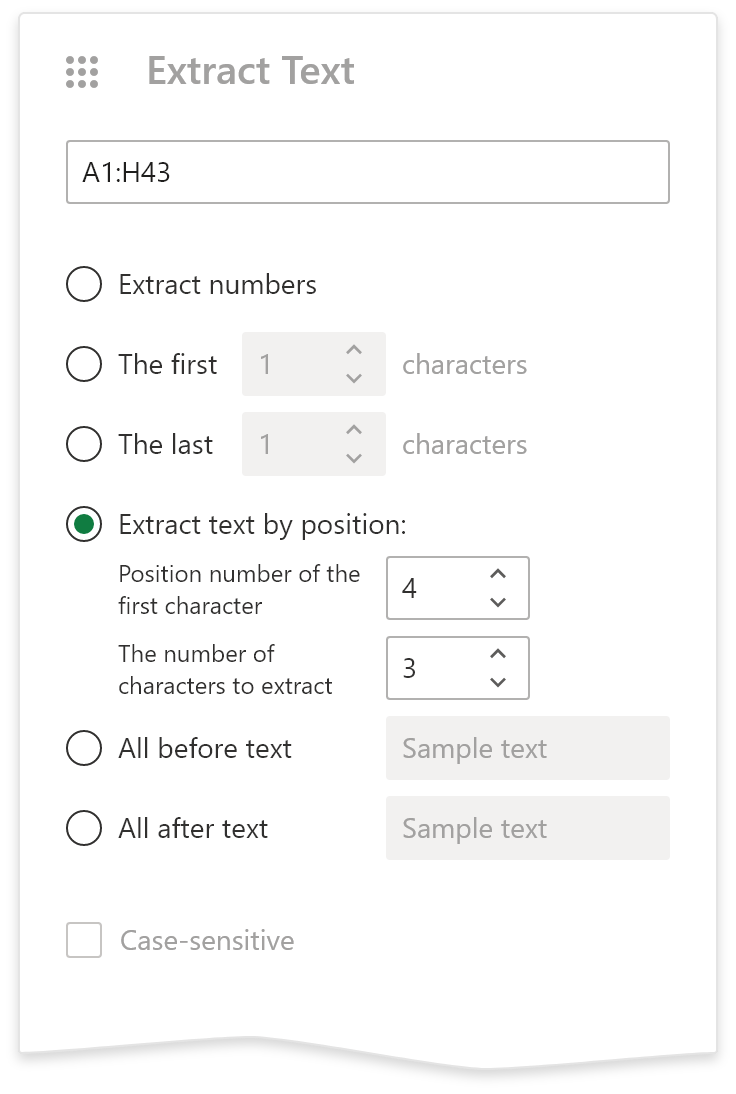This screenshot has height=1094, width=736.
Task: Choose the 'The last' characters option
Action: (x=84, y=444)
